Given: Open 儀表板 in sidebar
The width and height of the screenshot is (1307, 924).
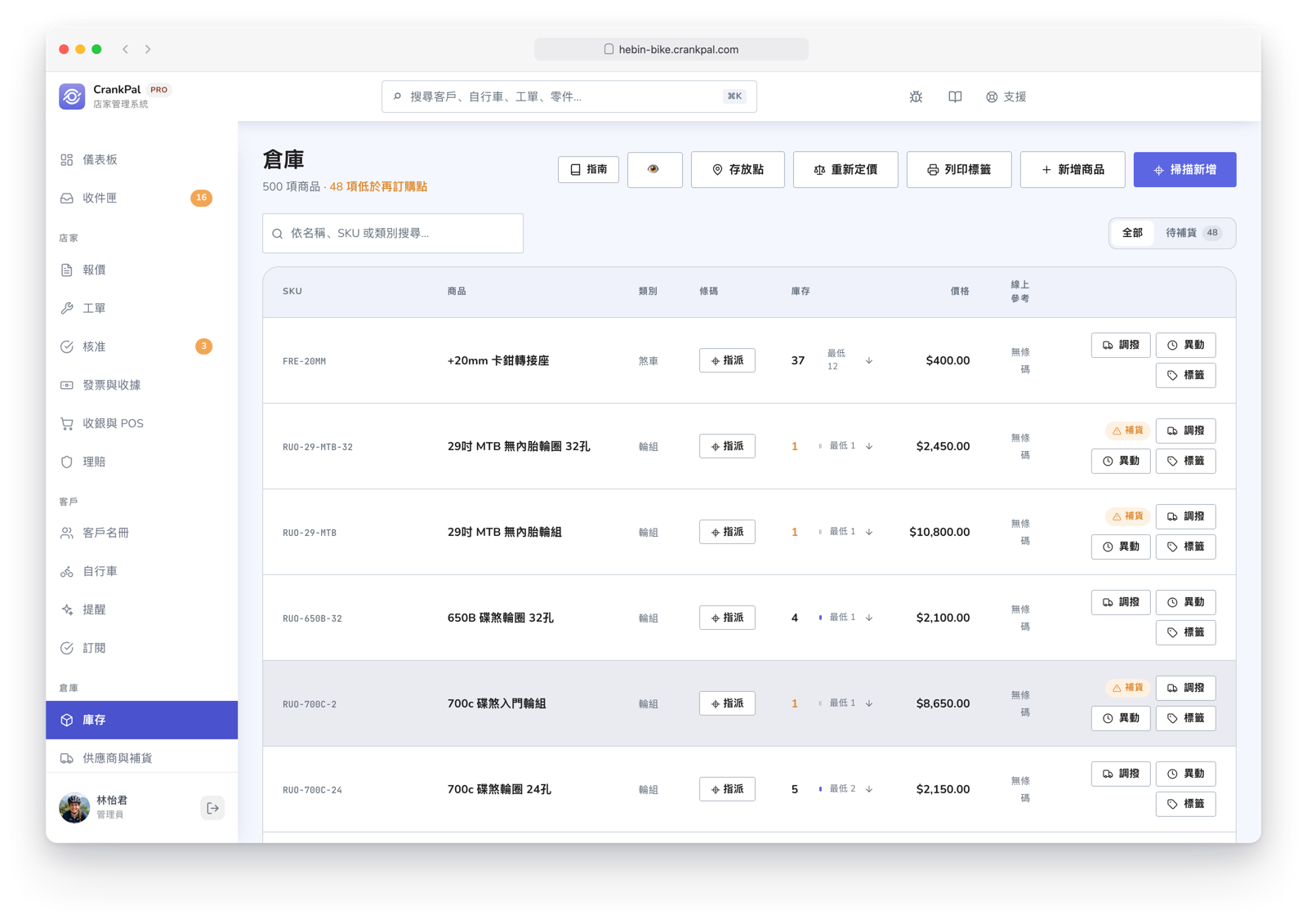Looking at the screenshot, I should (x=141, y=159).
